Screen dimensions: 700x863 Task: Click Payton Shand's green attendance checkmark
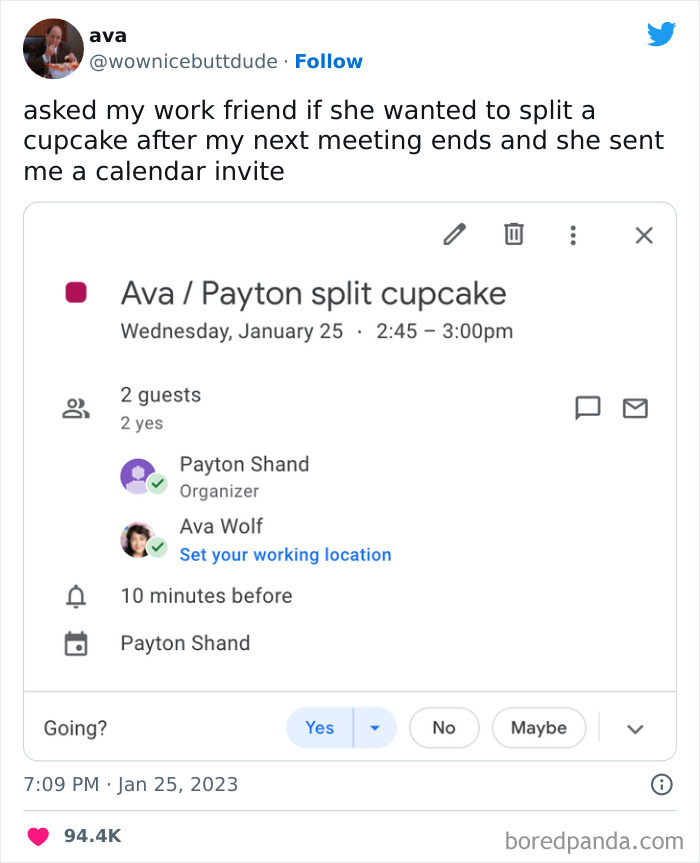coord(159,485)
